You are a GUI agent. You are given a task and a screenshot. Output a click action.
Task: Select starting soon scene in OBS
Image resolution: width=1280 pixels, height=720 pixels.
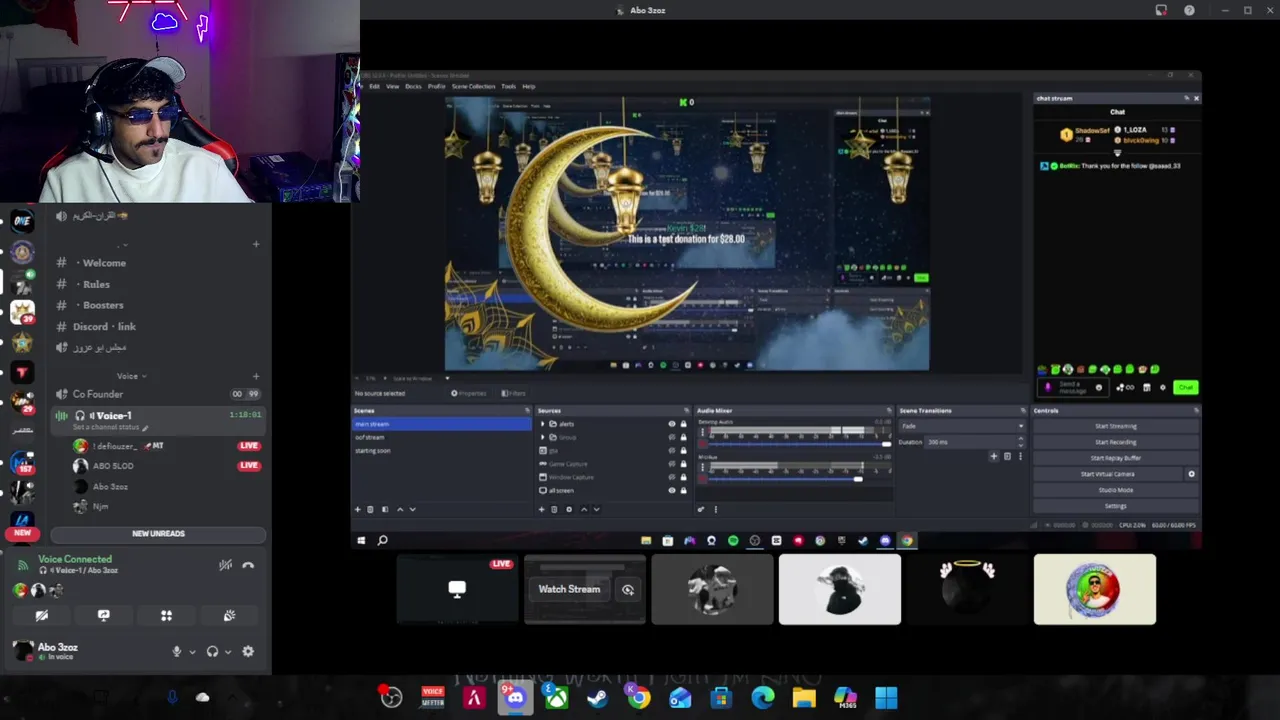(x=442, y=450)
